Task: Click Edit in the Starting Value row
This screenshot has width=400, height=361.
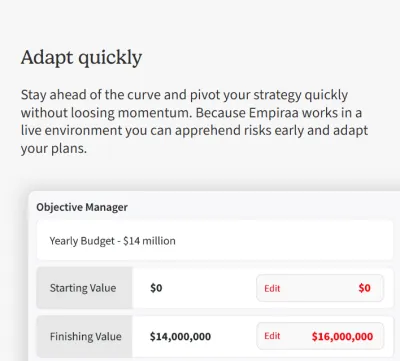Action: pos(272,288)
